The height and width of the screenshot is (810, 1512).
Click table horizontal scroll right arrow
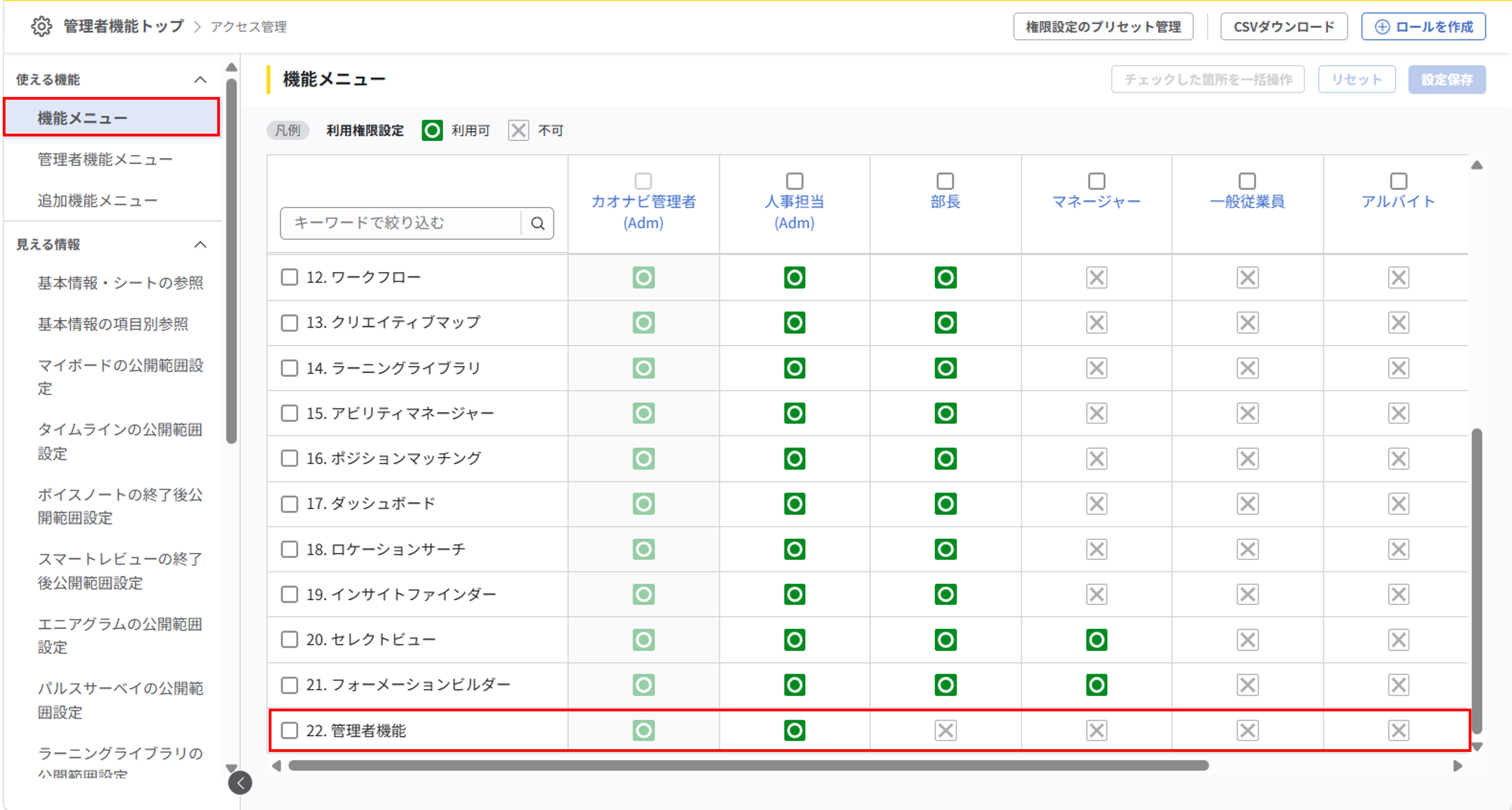tap(1457, 765)
